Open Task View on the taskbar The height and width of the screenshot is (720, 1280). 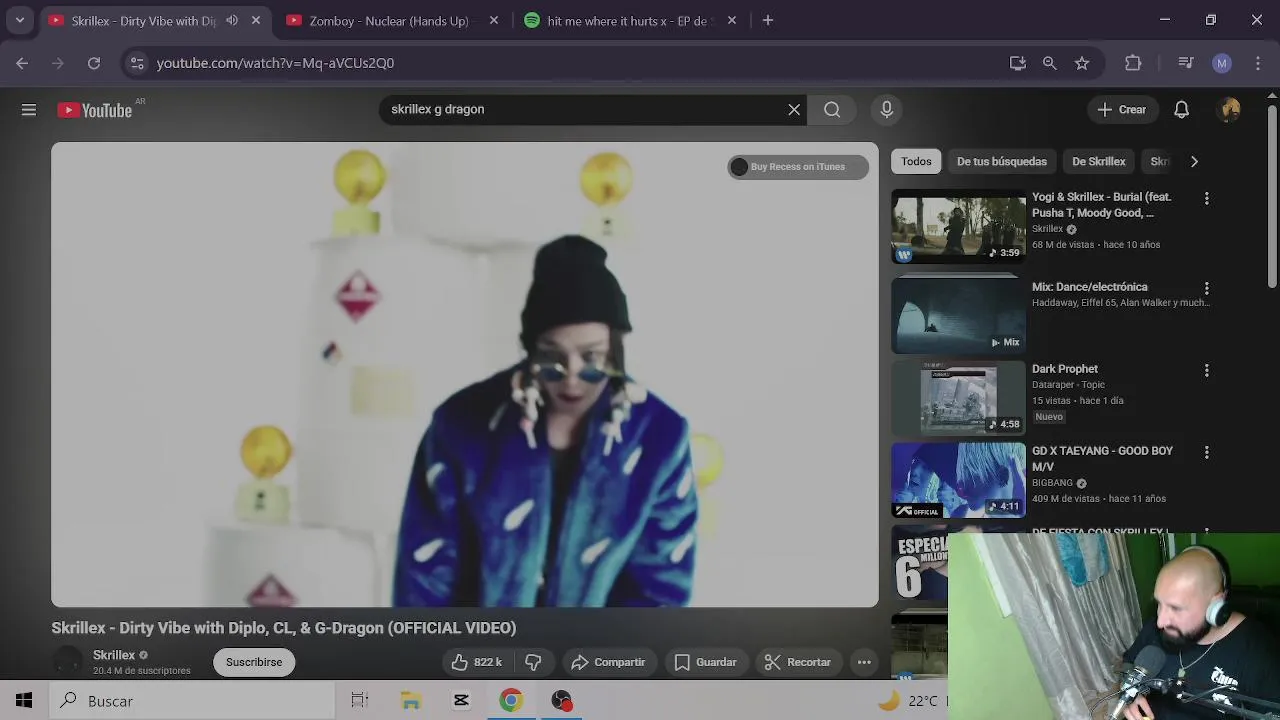pos(360,701)
